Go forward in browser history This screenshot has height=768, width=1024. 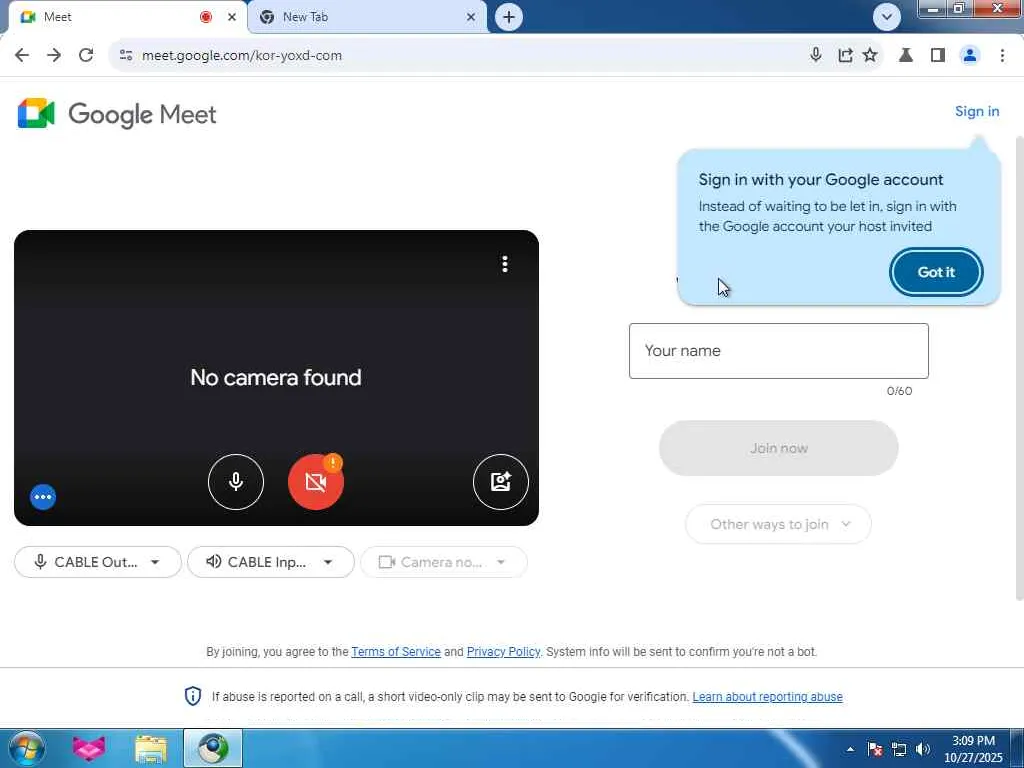[54, 56]
